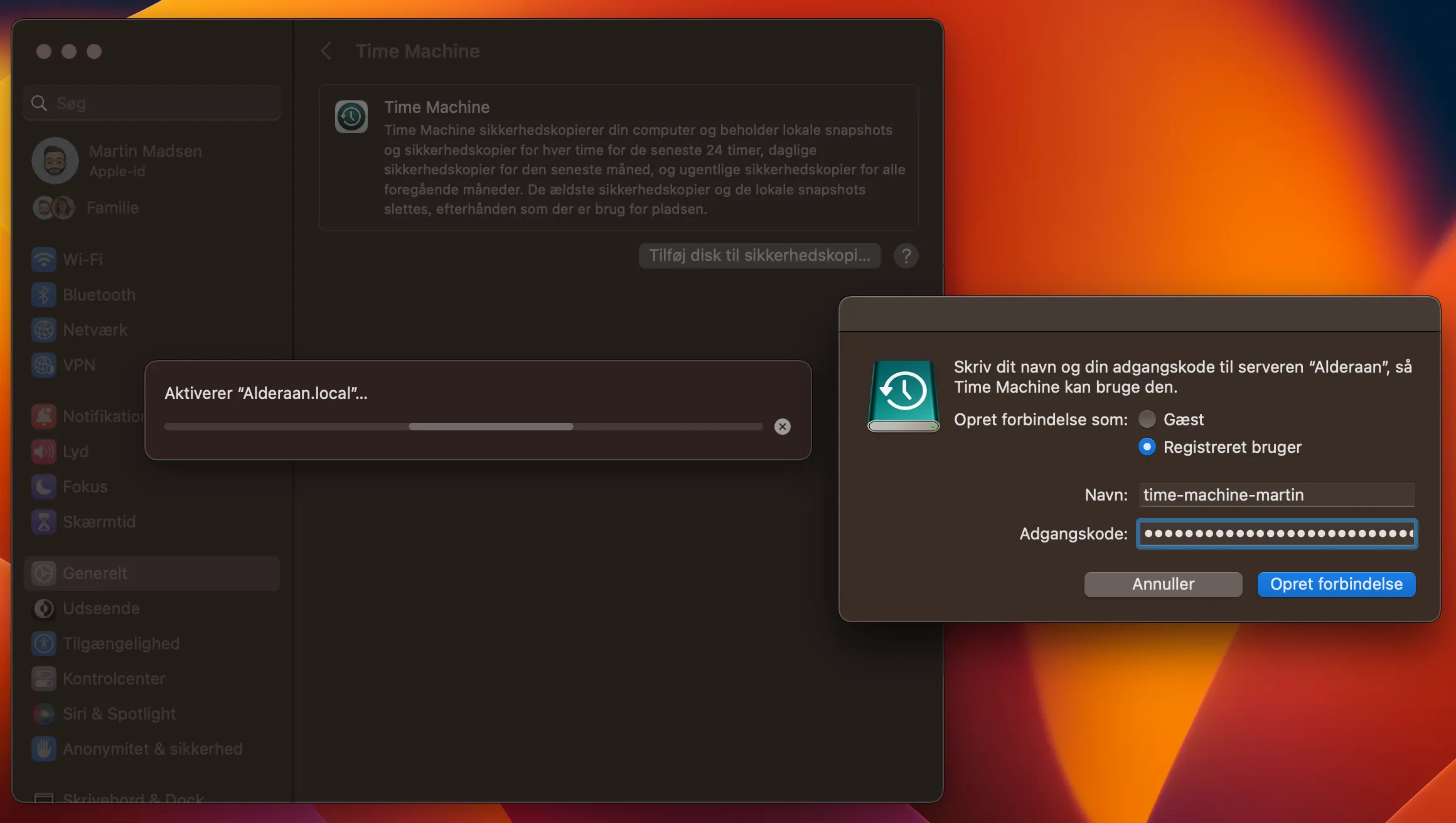
Task: Open Udseende in the sidebar
Action: 100,608
